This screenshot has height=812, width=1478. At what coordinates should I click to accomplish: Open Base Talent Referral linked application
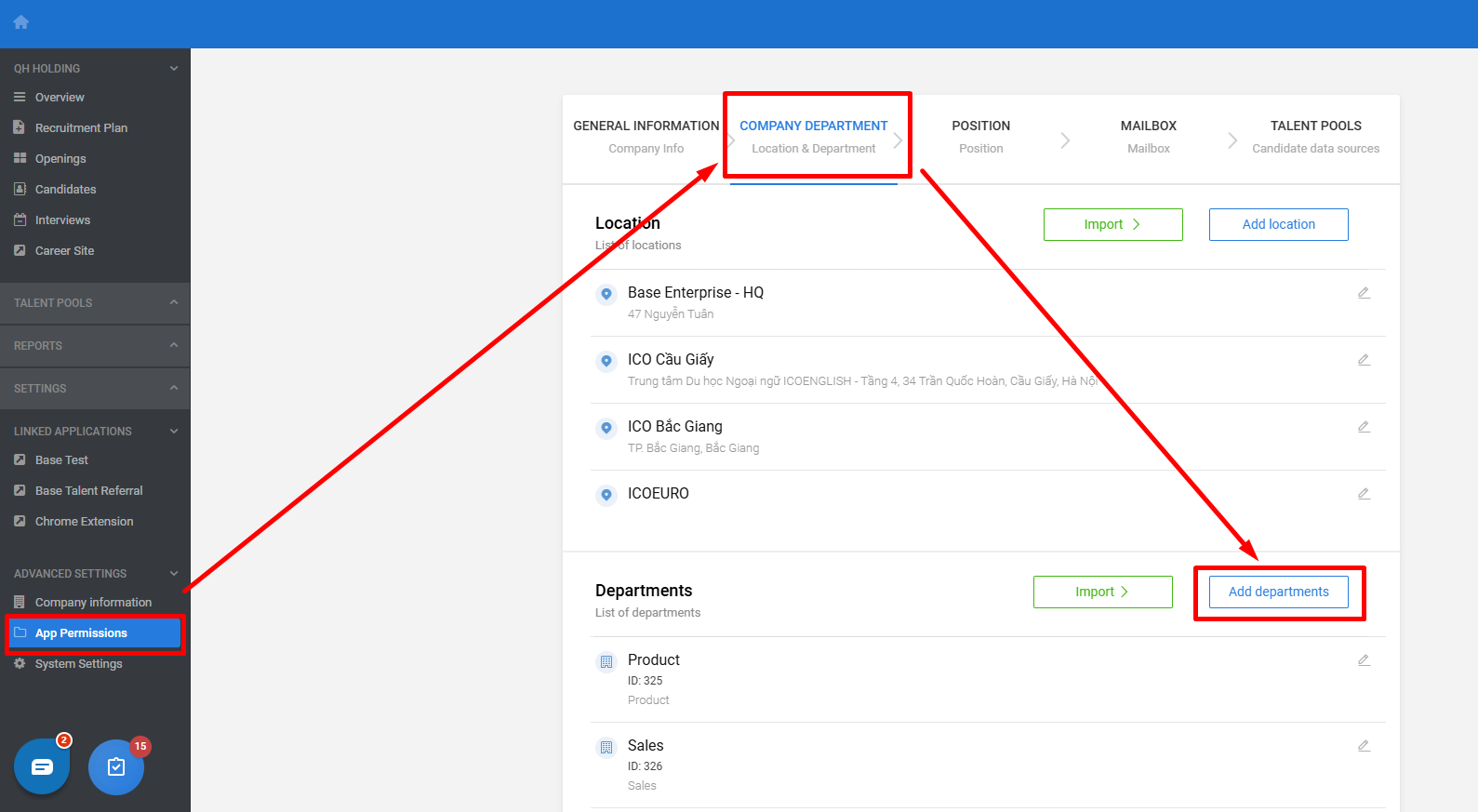click(88, 490)
